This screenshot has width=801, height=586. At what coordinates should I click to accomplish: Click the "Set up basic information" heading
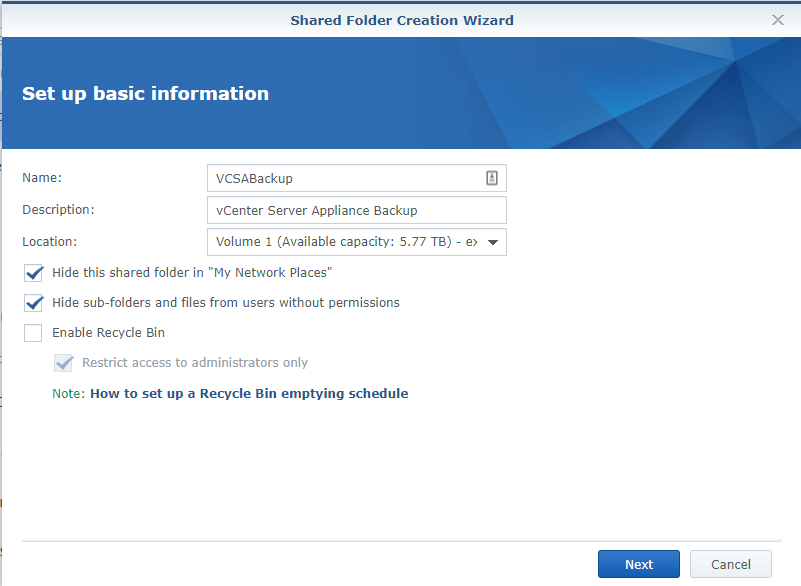tap(145, 94)
